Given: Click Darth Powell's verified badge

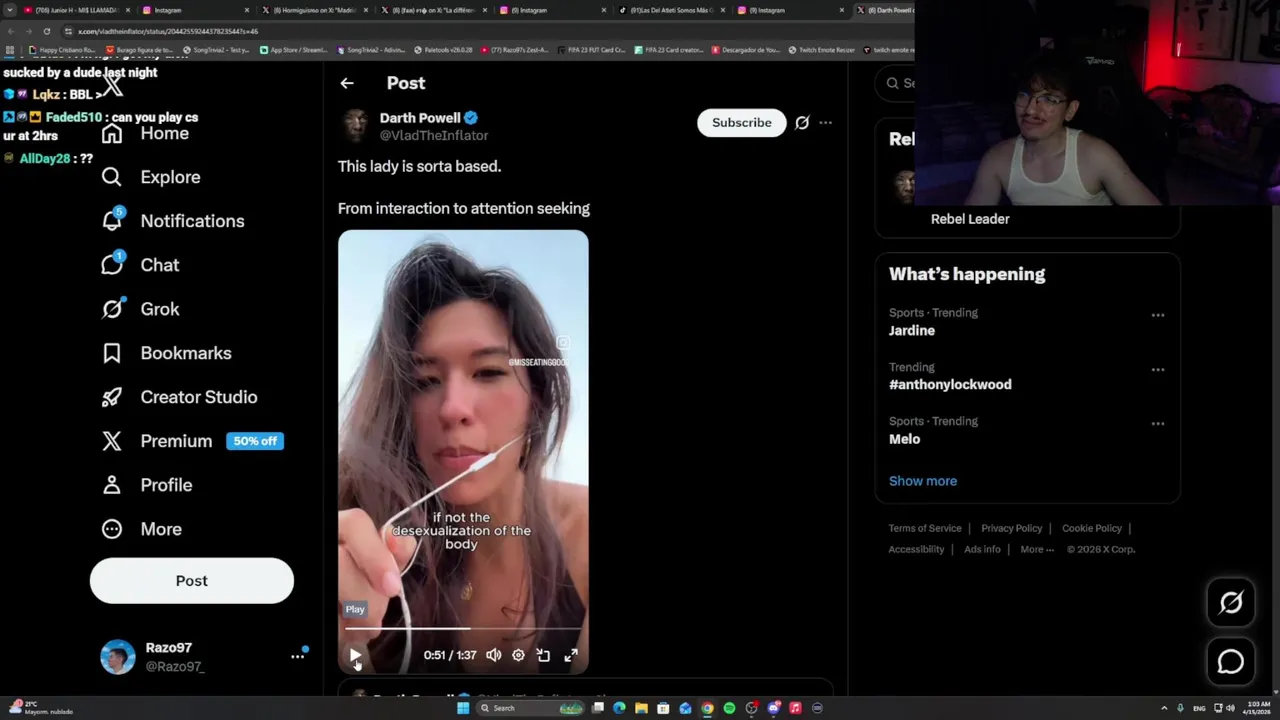Looking at the screenshot, I should pos(471,118).
